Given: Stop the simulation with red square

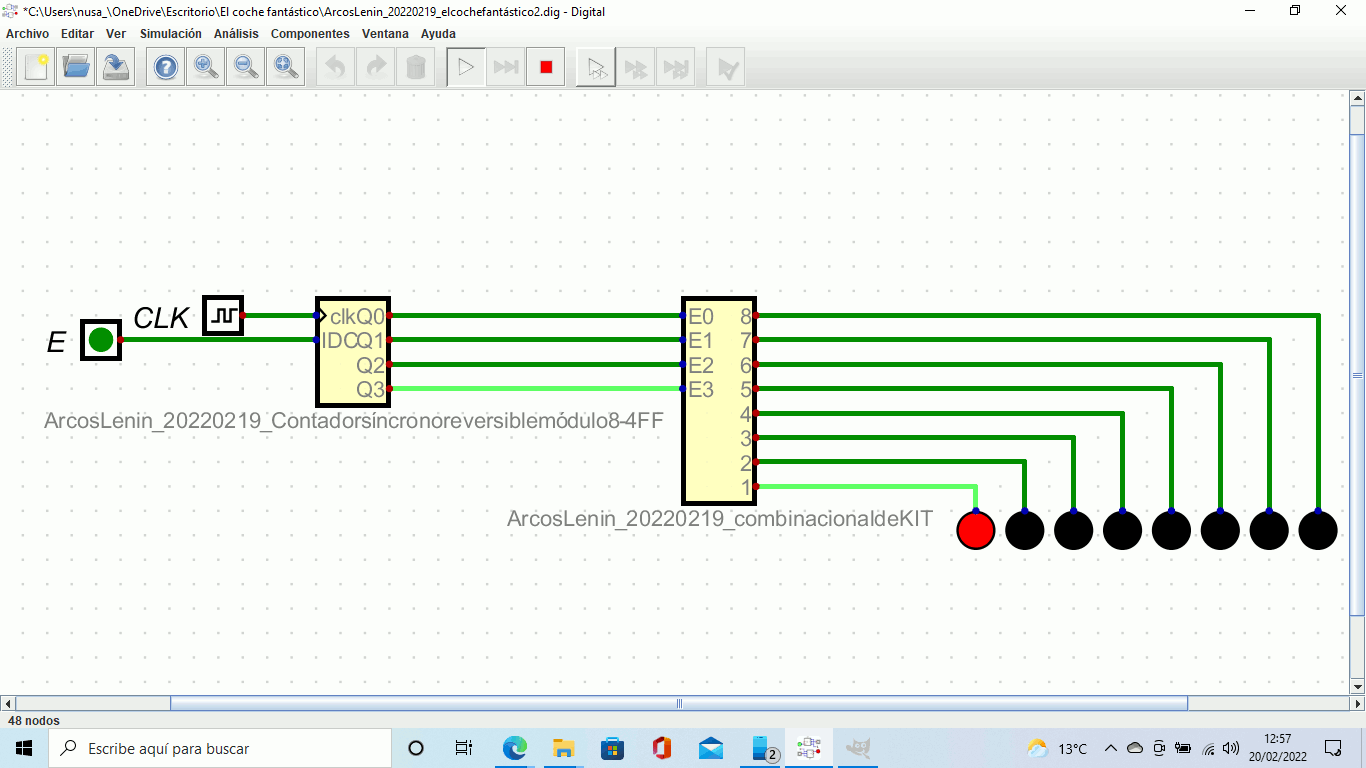Looking at the screenshot, I should (546, 68).
